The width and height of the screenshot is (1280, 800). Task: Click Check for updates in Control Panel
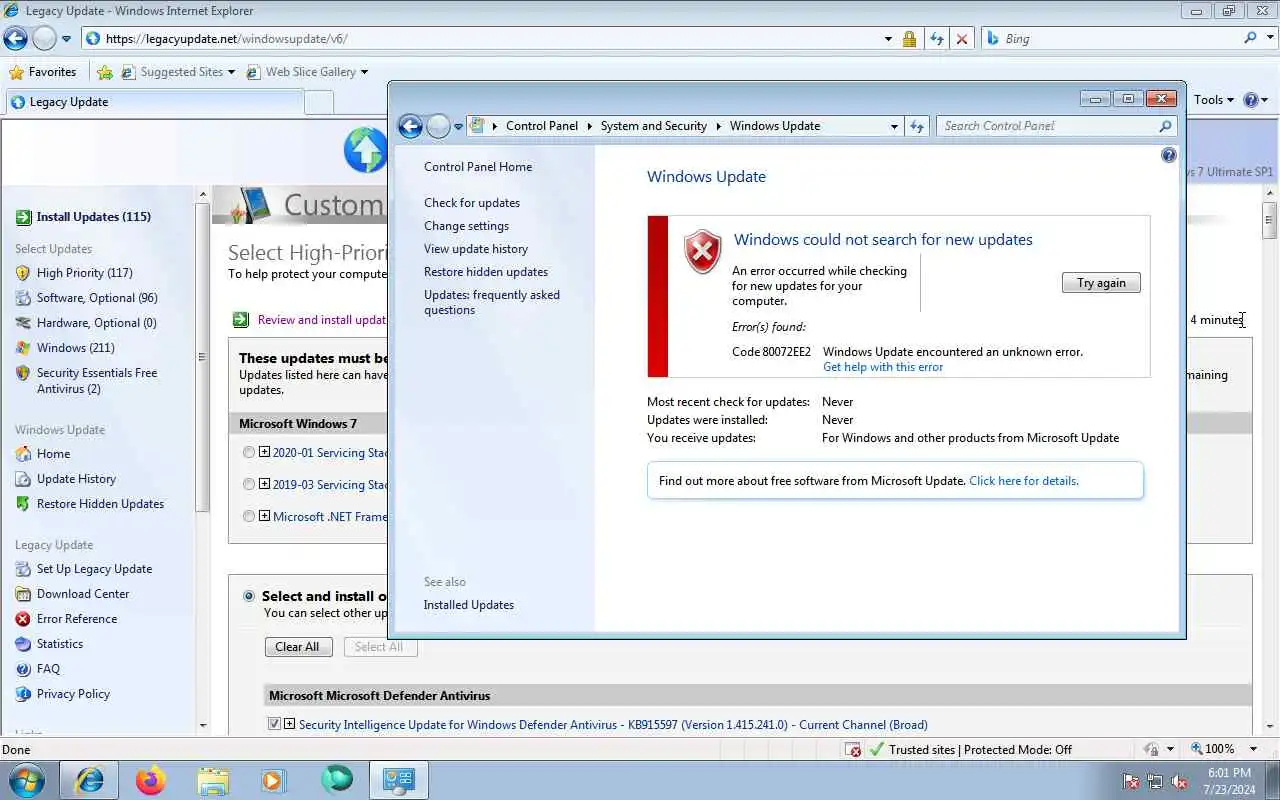tap(472, 203)
